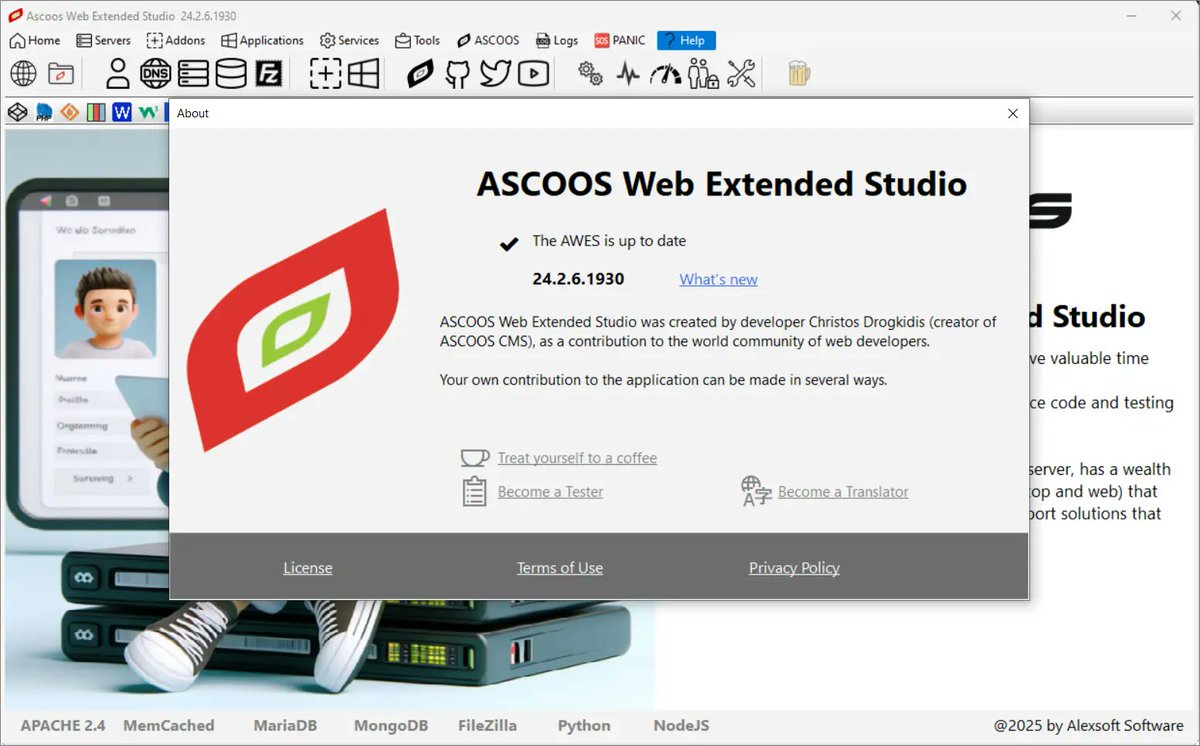Click the blue Help button
The image size is (1200, 746).
(686, 40)
